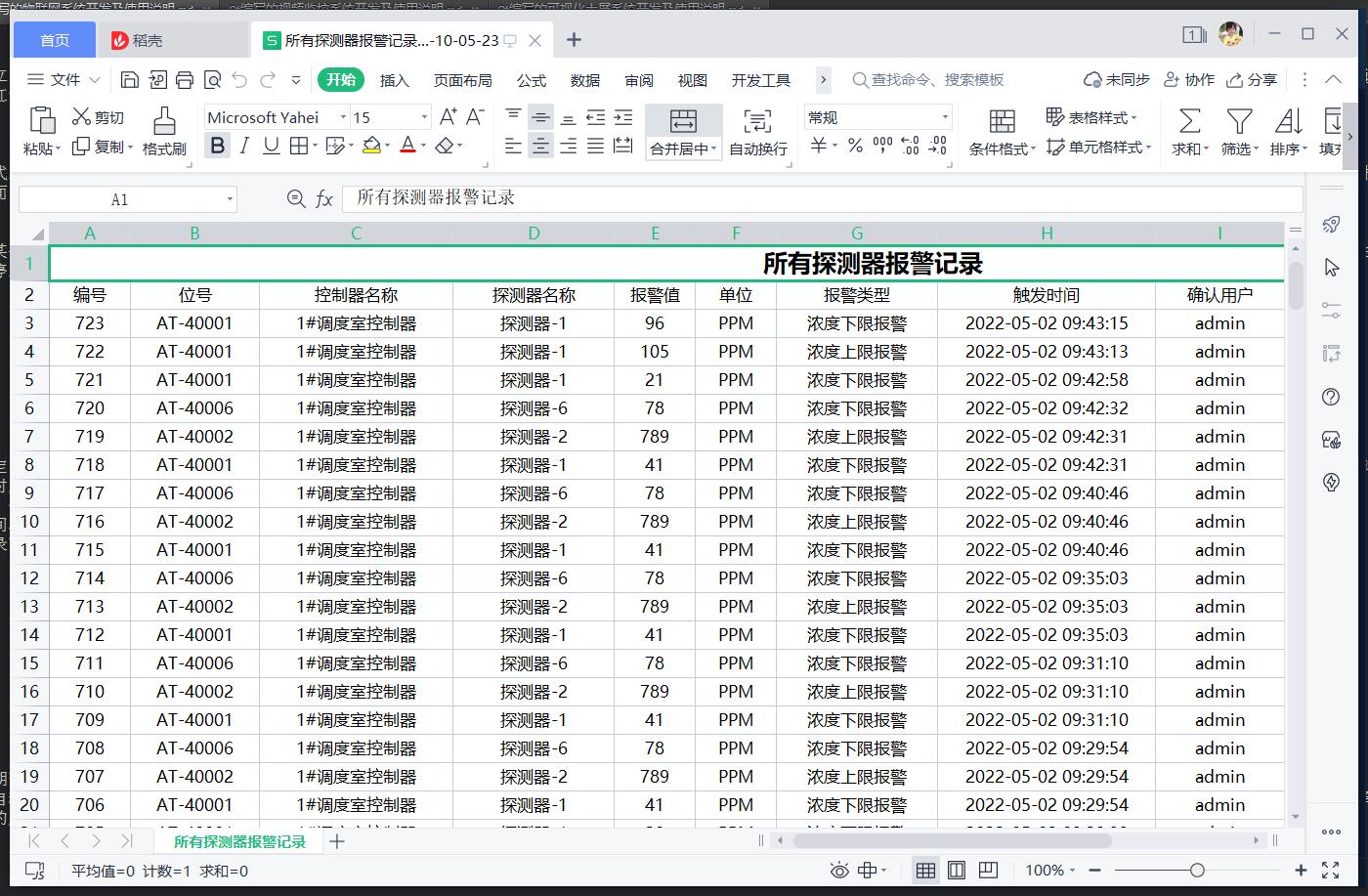Toggle Wrap Text (自动换行) button

click(757, 121)
